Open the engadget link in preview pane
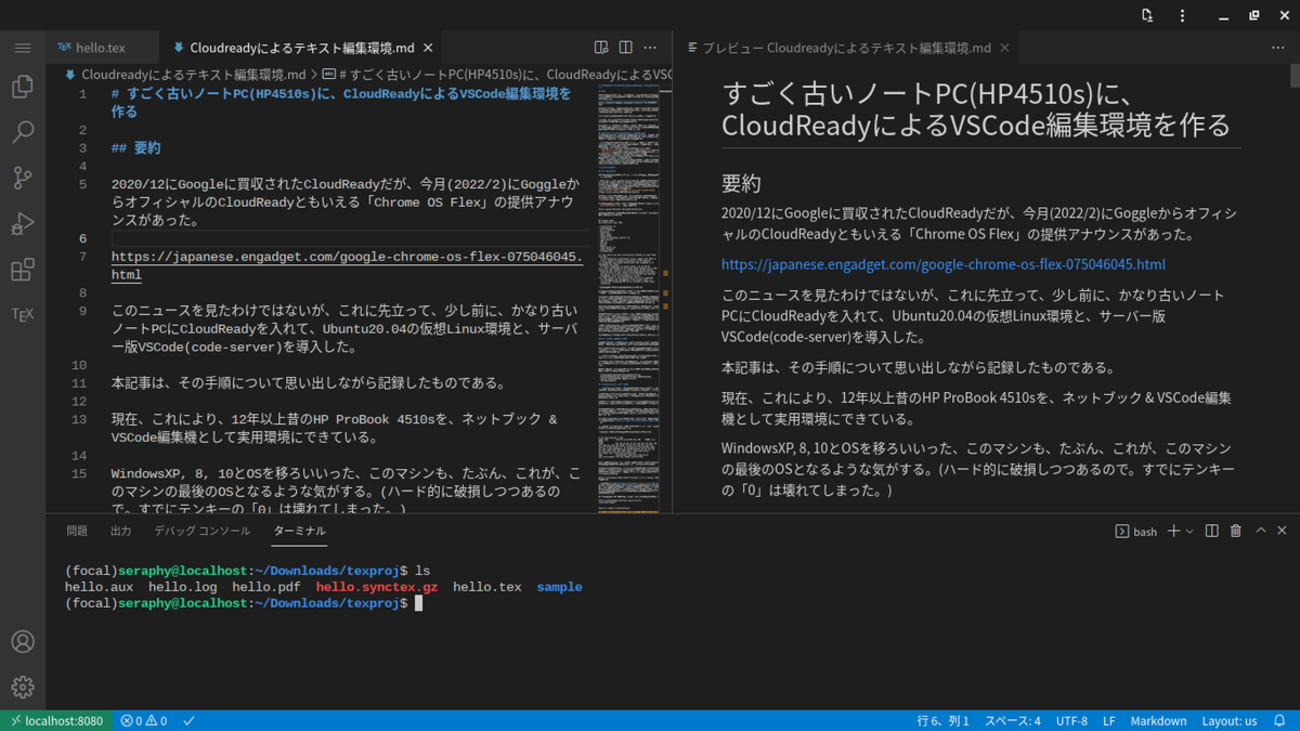This screenshot has height=731, width=1300. (943, 265)
